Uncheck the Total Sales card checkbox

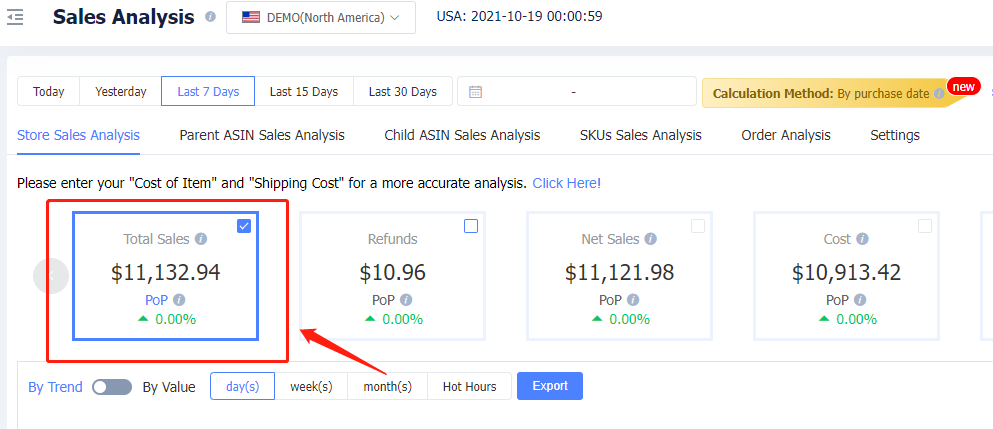(x=244, y=226)
